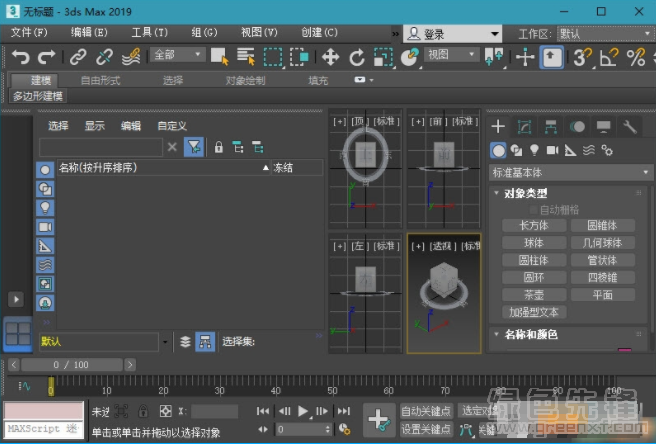
Task: Open the 编辑(E) menu
Action: (89, 33)
